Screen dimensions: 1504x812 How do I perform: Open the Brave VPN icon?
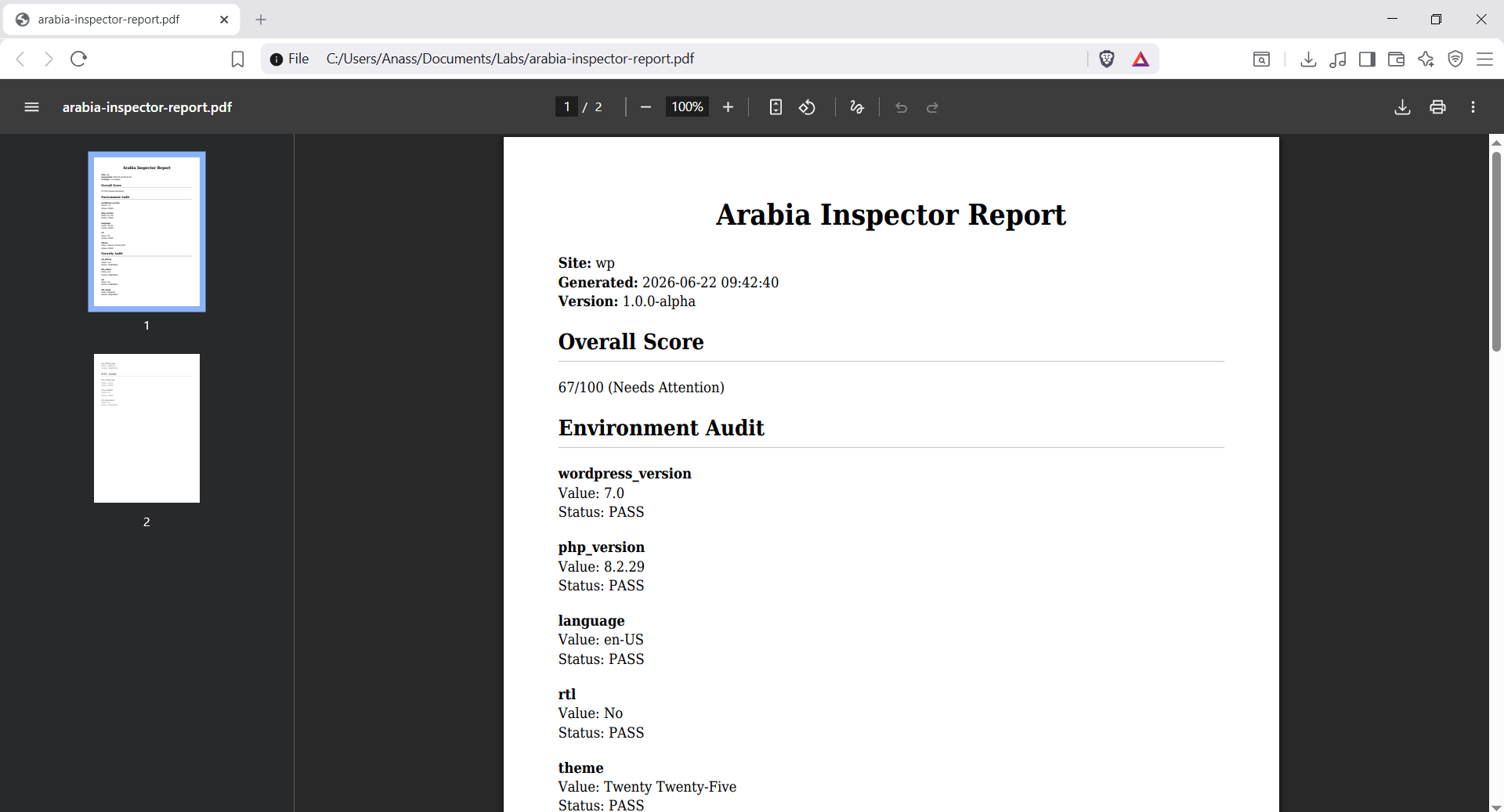(1455, 59)
